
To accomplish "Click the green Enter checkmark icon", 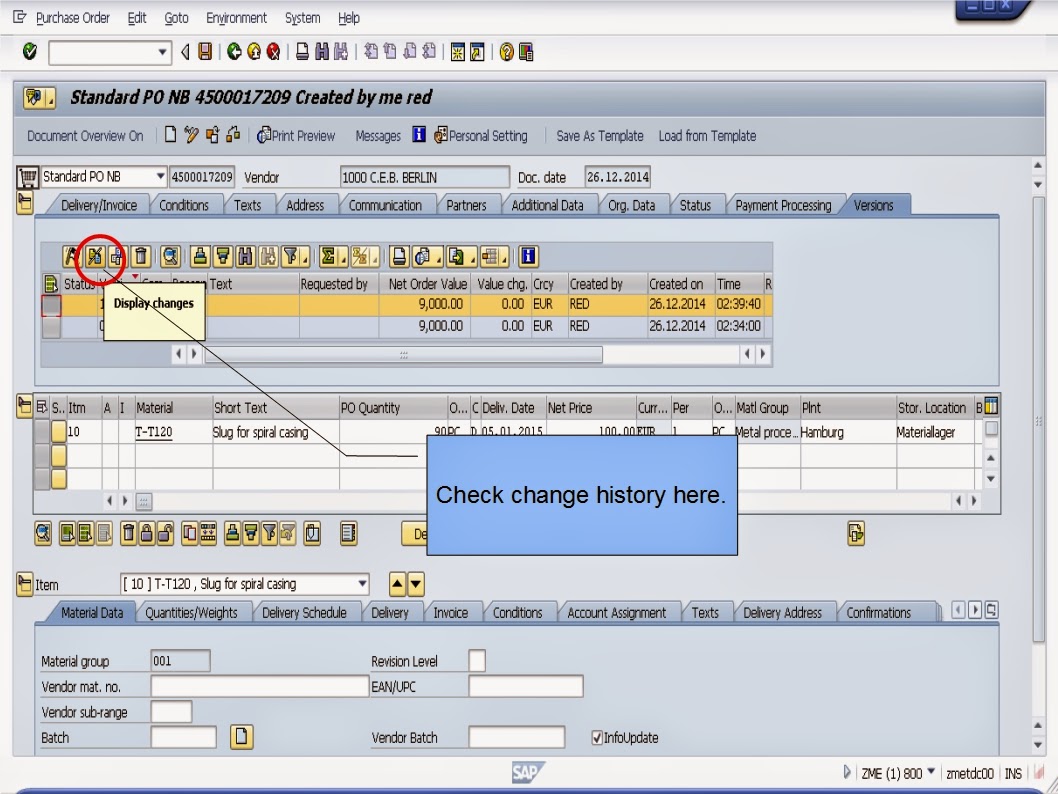I will point(30,51).
